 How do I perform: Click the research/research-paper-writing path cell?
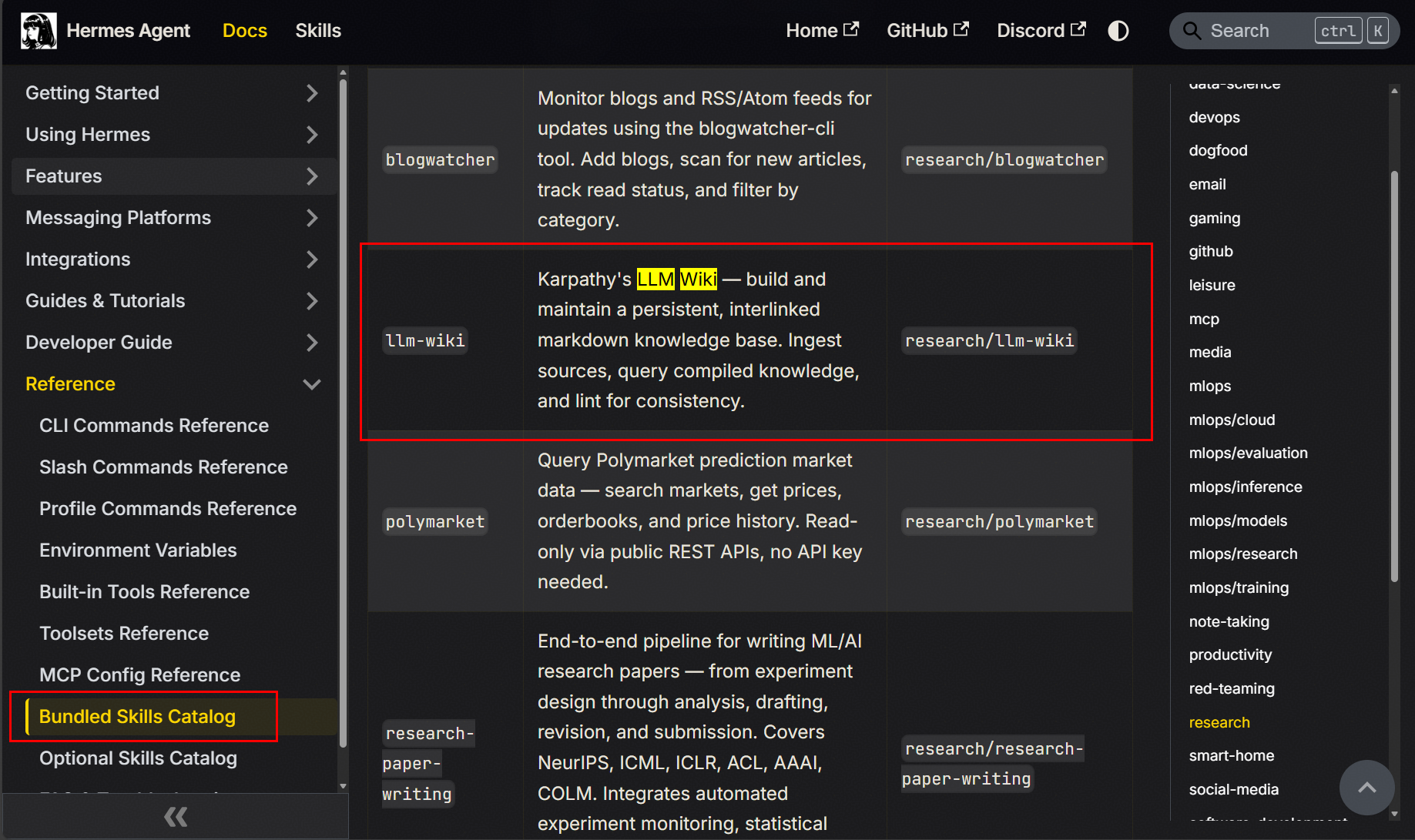(x=993, y=764)
